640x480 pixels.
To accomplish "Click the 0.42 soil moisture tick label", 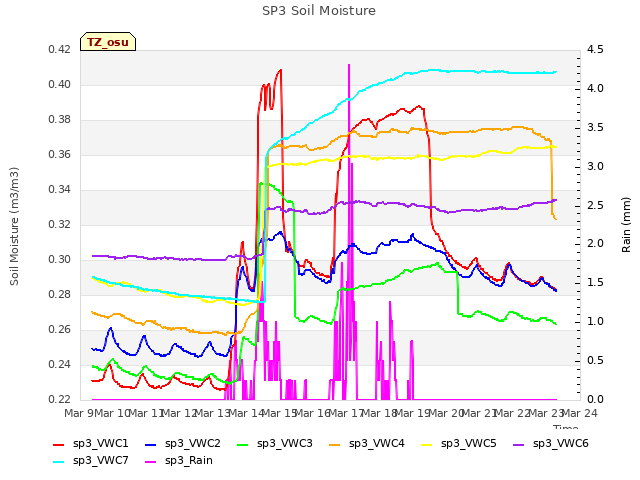I will [x=60, y=50].
